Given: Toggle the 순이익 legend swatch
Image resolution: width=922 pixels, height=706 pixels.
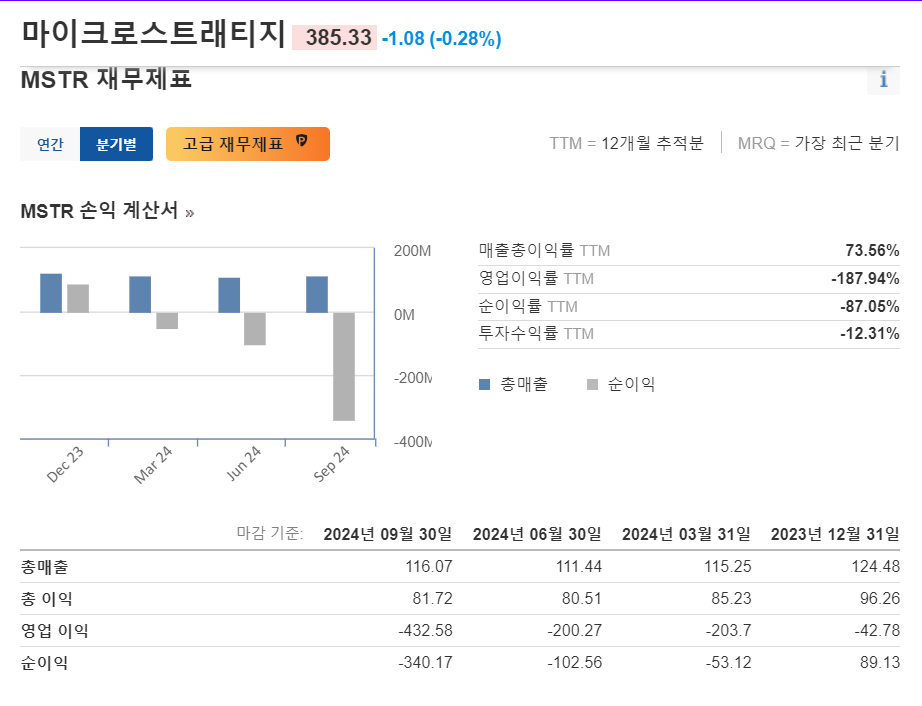Looking at the screenshot, I should click(x=592, y=384).
